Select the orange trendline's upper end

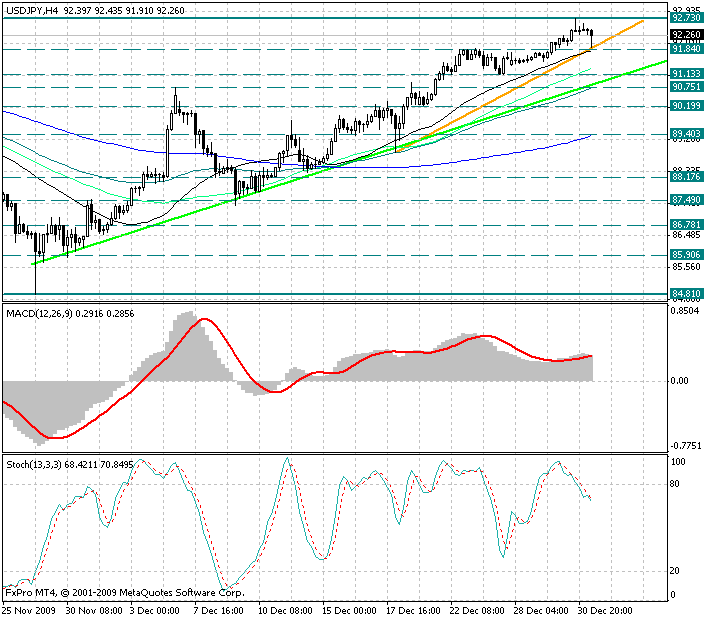coord(643,21)
